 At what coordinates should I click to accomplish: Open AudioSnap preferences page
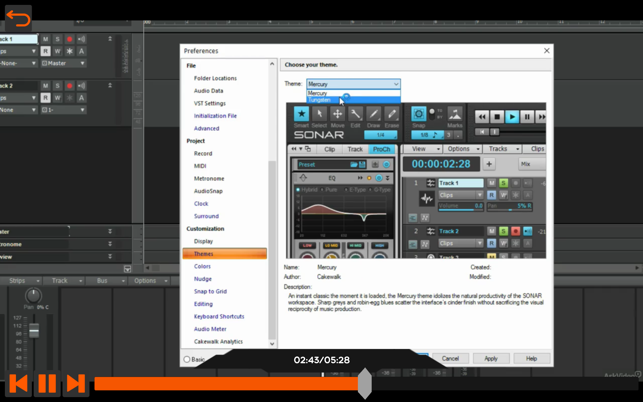208,191
